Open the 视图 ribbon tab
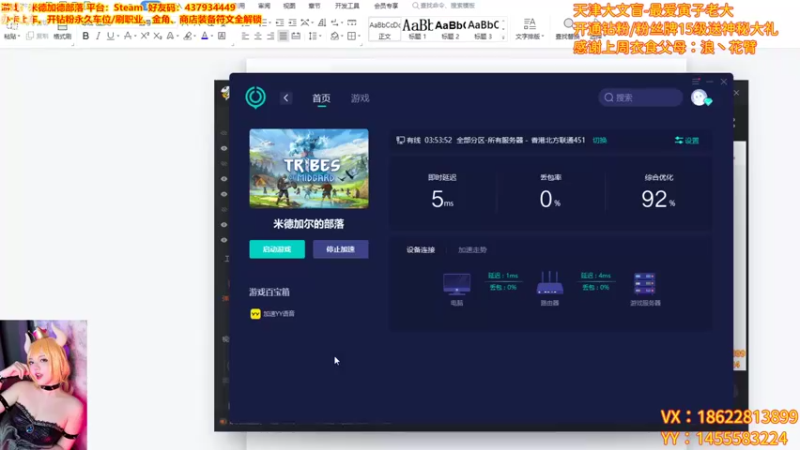This screenshot has width=800, height=450. [289, 6]
